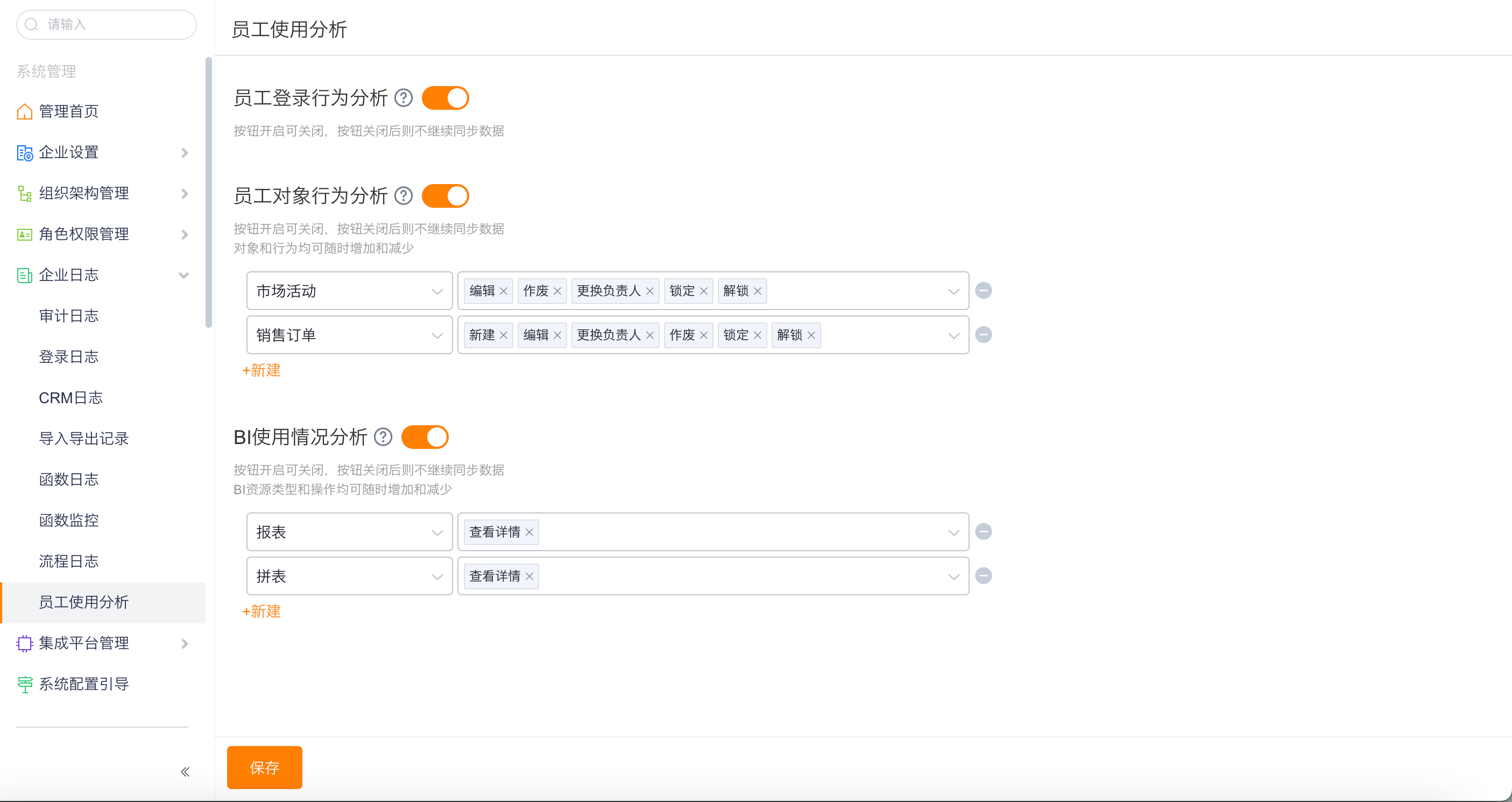Collapse the 企业日志 section chevron
This screenshot has height=802, width=1512.
pos(183,275)
